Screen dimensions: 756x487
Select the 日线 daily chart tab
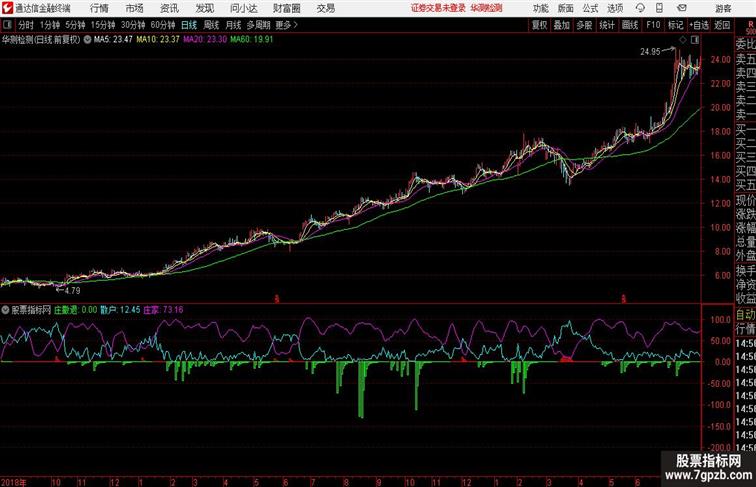click(x=189, y=25)
